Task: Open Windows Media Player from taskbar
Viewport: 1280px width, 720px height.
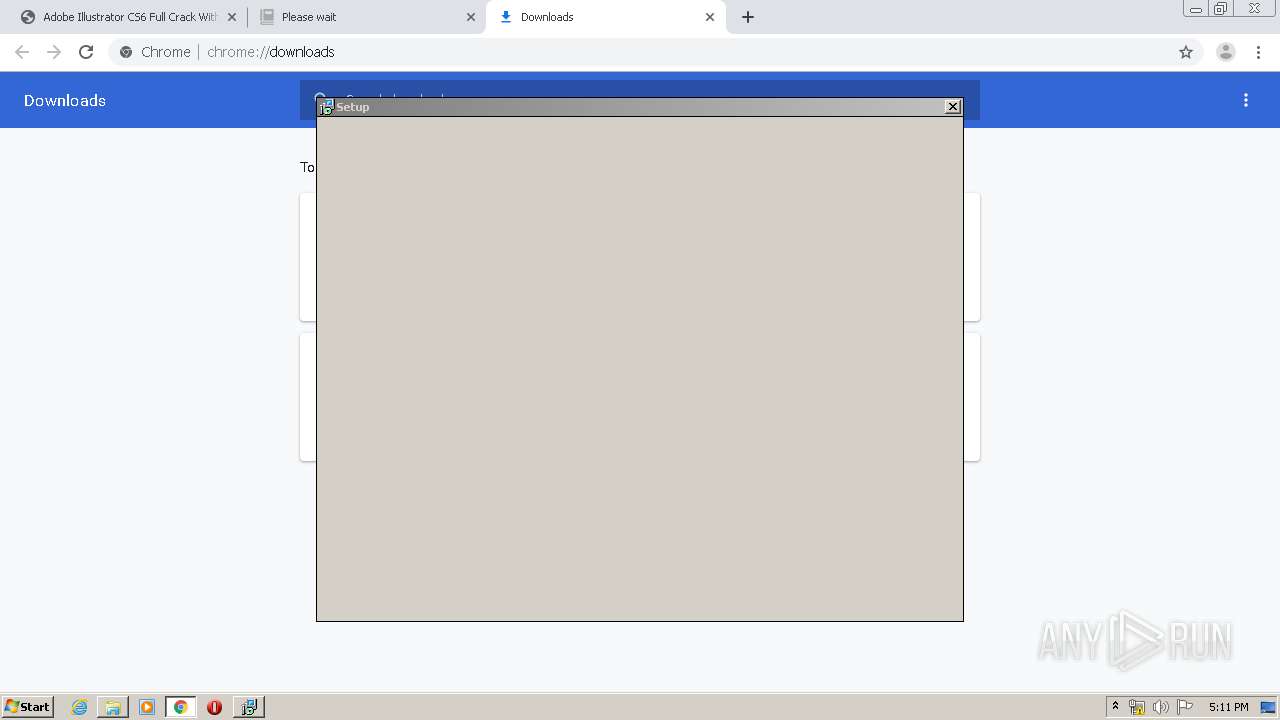Action: tap(147, 707)
